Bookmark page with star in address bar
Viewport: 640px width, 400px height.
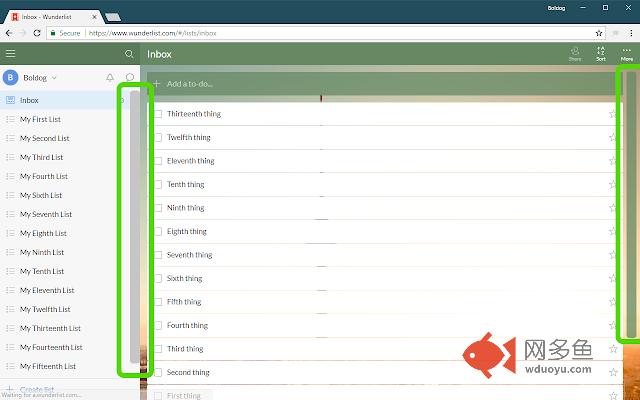pos(599,33)
